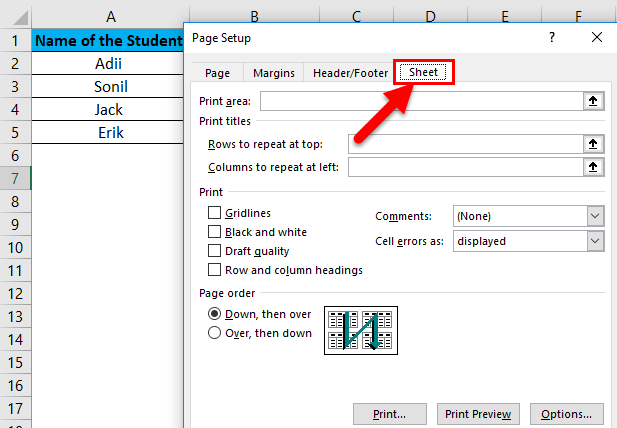The width and height of the screenshot is (617, 428).
Task: Close the Page Setup dialog
Action: coord(596,37)
